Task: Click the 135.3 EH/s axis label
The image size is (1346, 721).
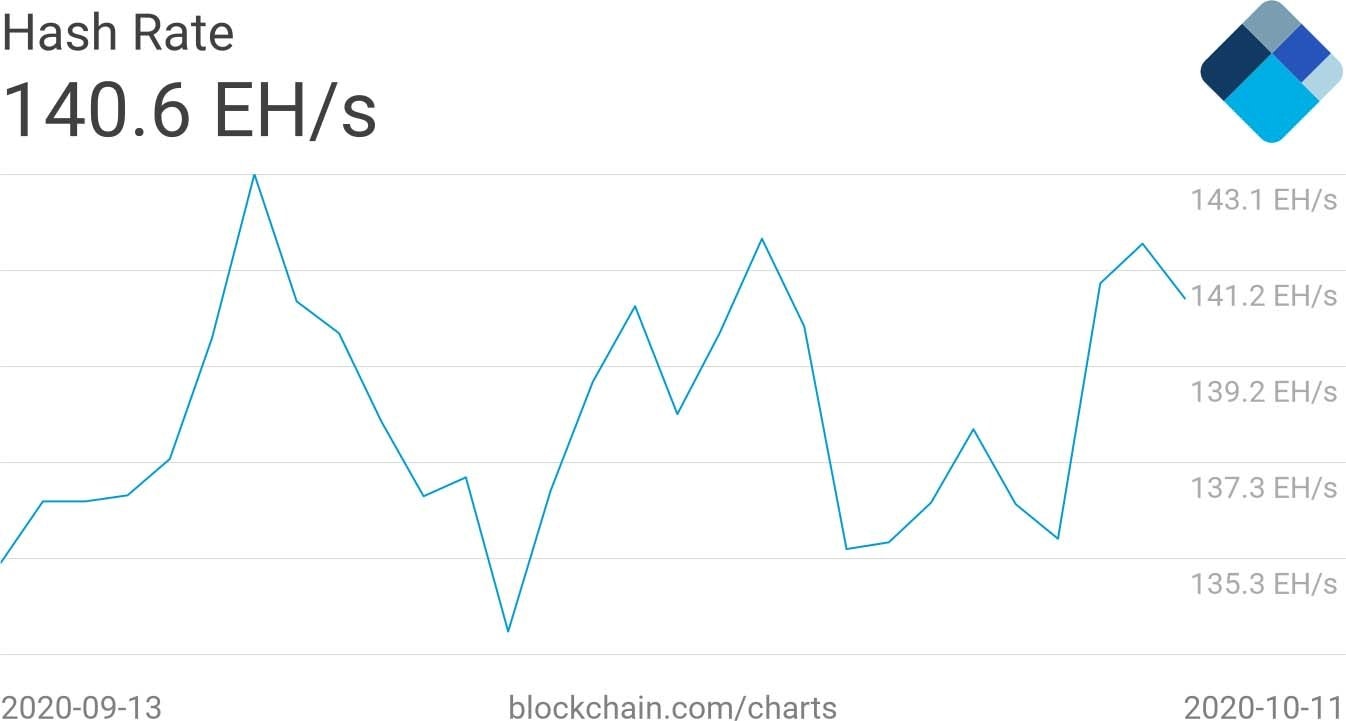Action: [x=1263, y=583]
